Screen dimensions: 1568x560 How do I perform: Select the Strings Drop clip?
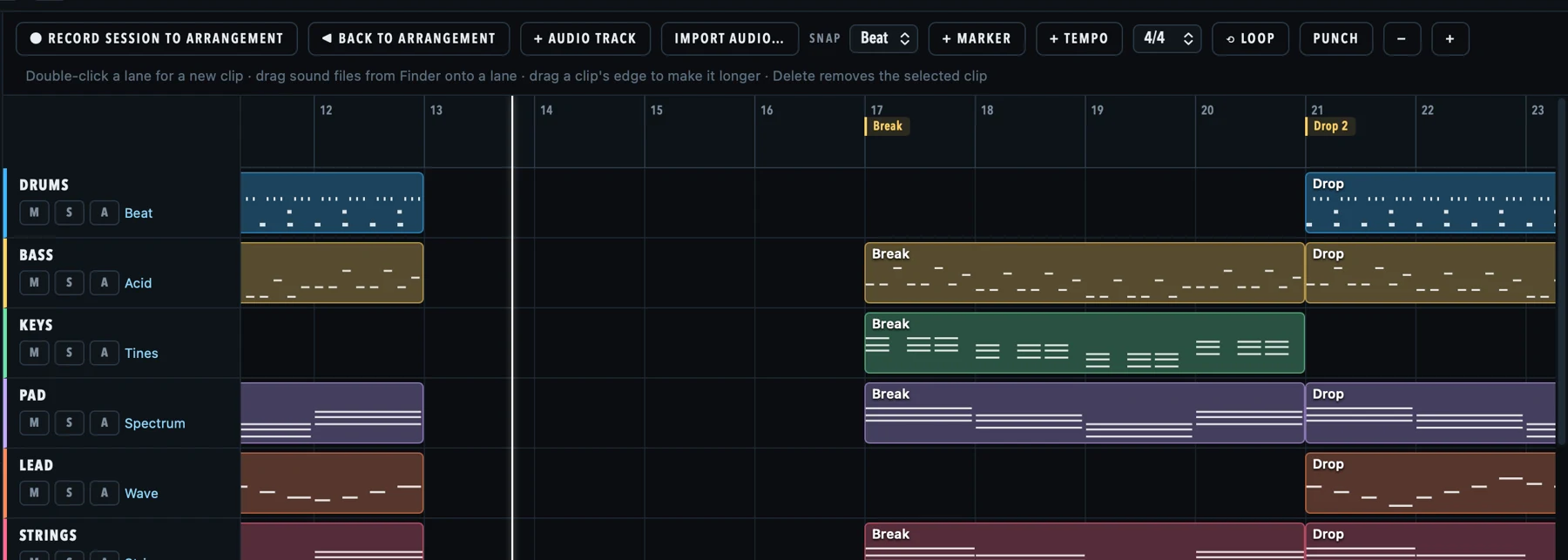(1429, 541)
